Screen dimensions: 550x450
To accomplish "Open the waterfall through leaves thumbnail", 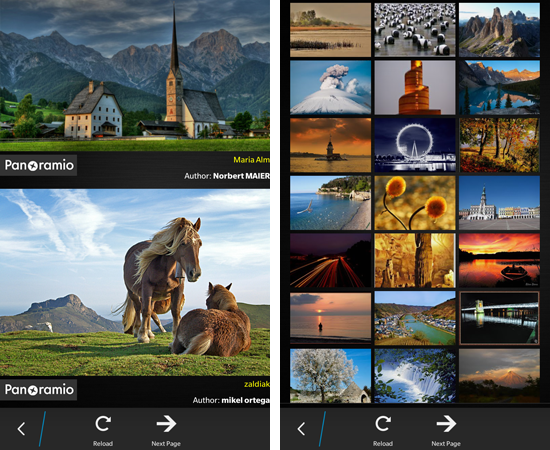I will [x=415, y=376].
